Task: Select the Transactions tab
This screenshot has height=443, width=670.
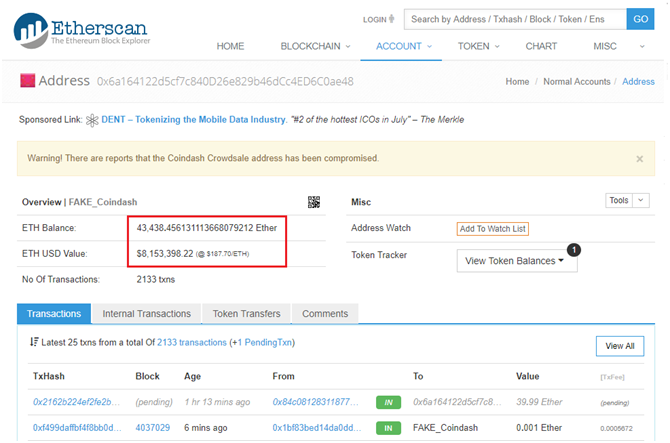Action: coord(54,314)
